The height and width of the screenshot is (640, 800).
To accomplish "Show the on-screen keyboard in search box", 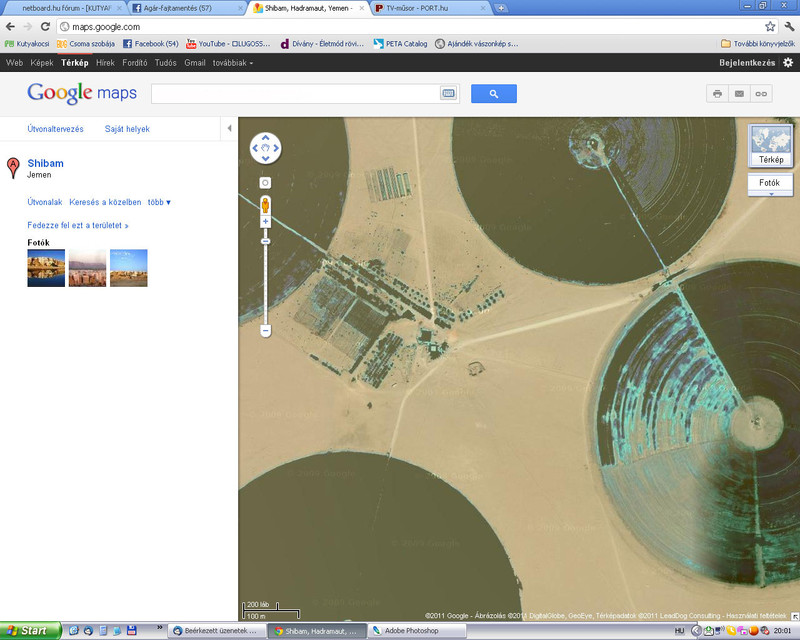I will pos(448,93).
